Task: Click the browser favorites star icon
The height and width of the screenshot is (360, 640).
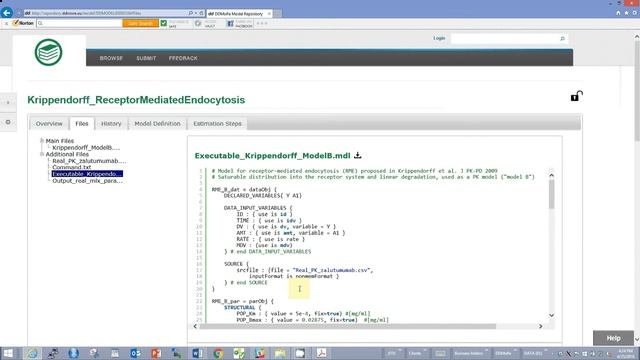Action: click(x=626, y=13)
